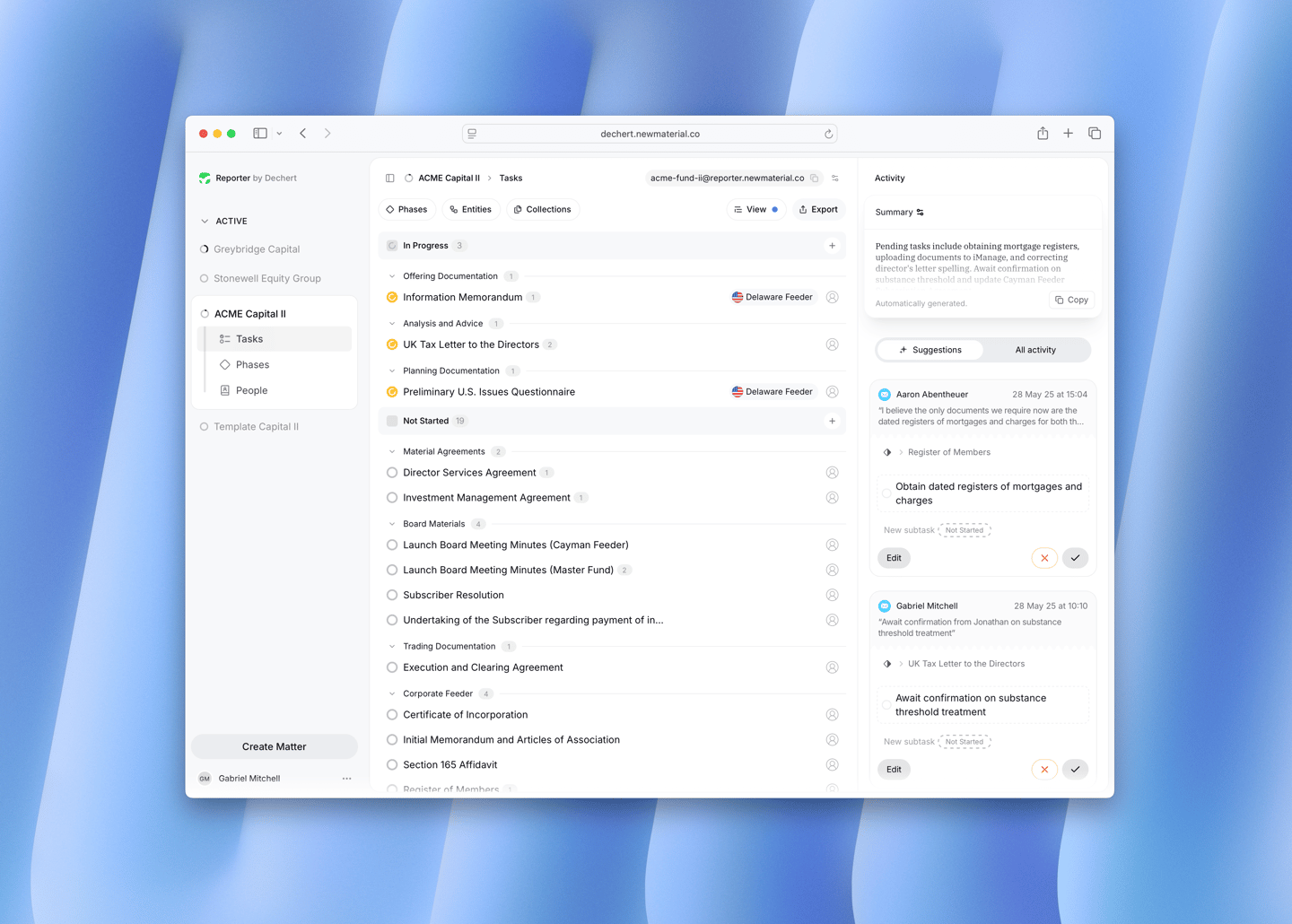The height and width of the screenshot is (924, 1292).
Task: Toggle the sidebar panel icon near breadcrumb
Action: tap(390, 179)
